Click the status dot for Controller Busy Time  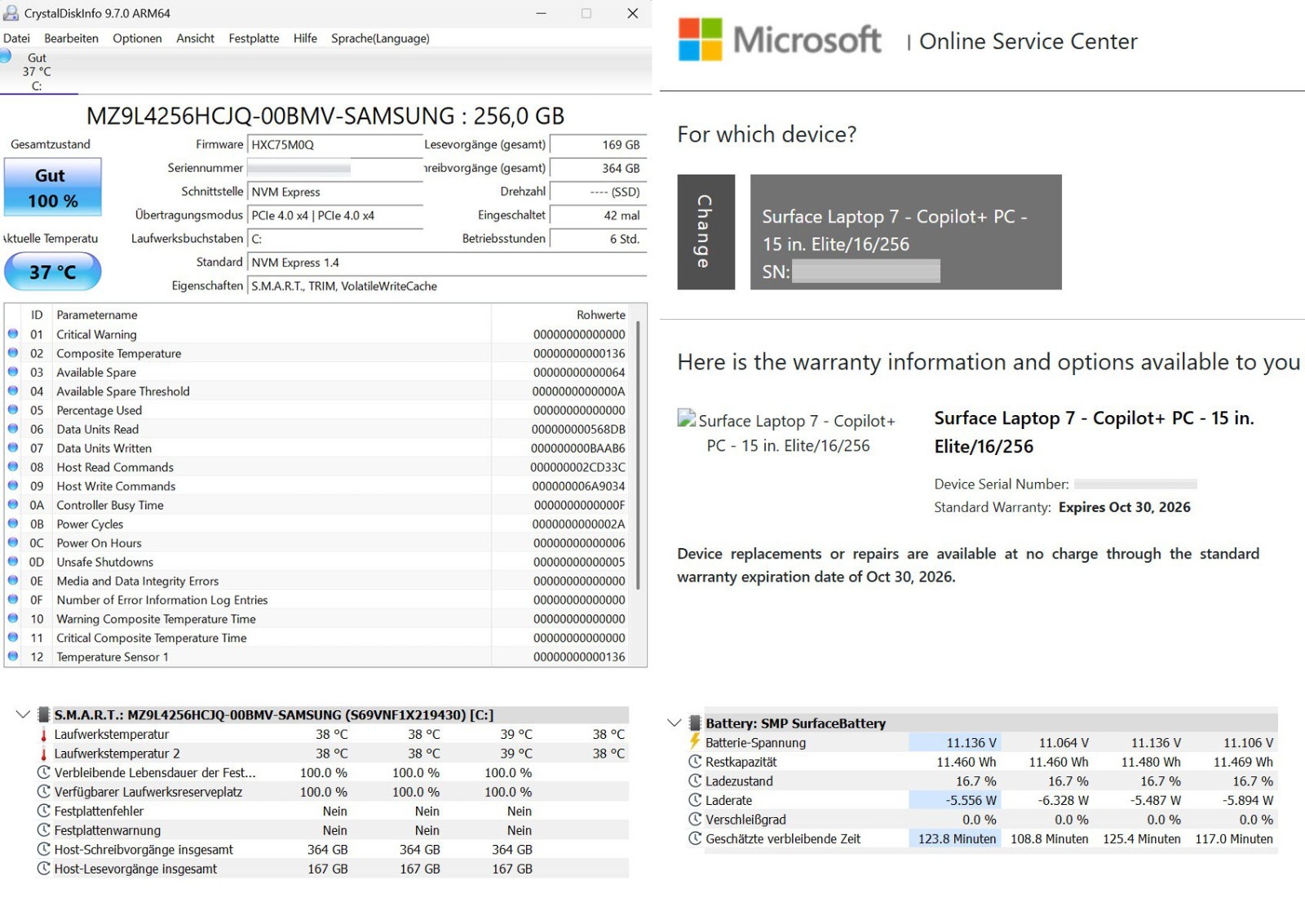[13, 504]
